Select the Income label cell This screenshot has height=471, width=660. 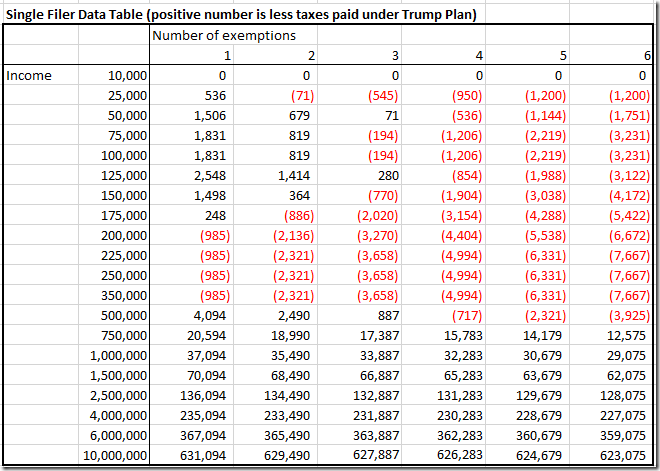pyautogui.click(x=41, y=76)
